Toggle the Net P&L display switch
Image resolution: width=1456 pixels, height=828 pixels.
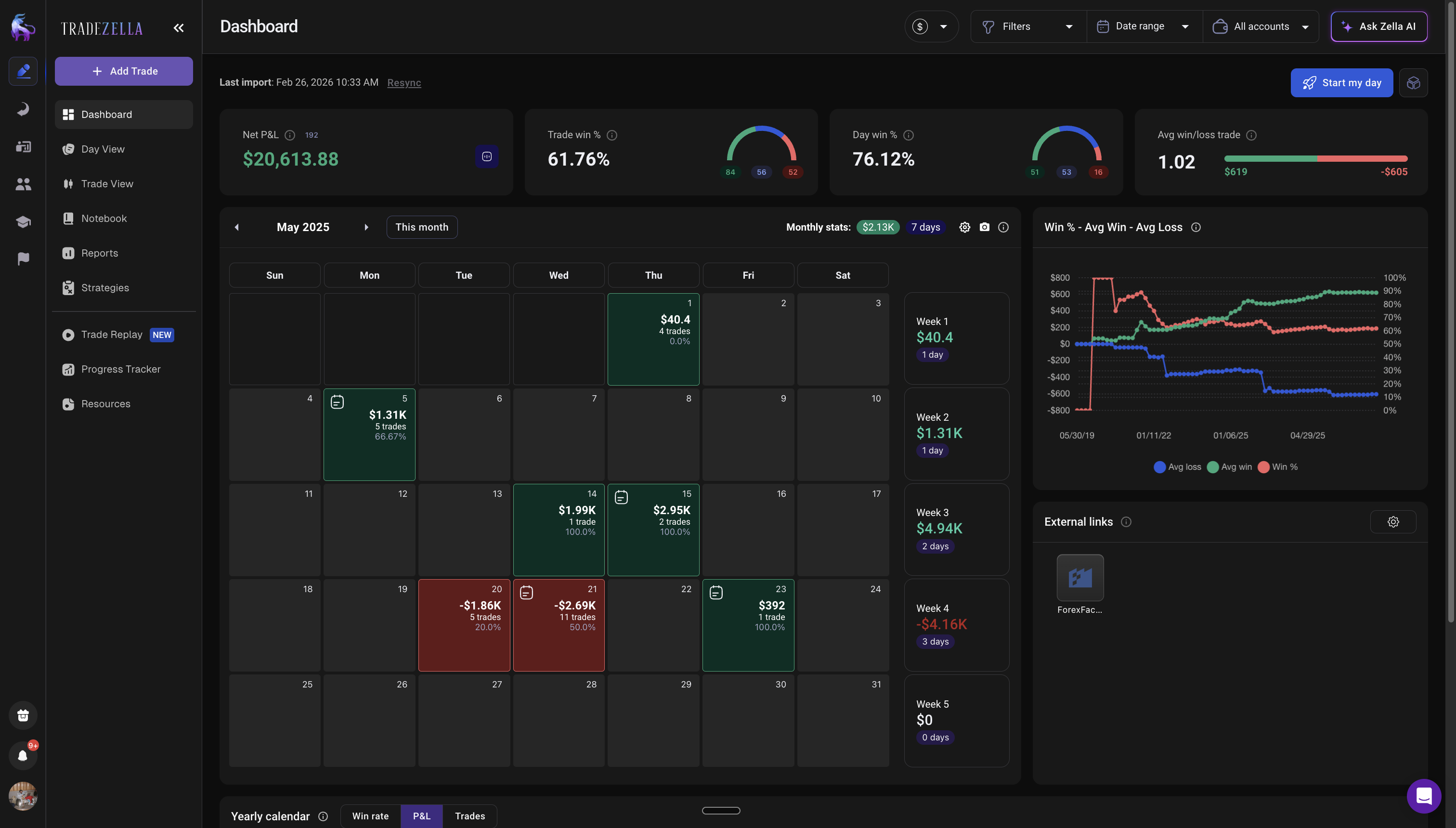click(x=487, y=156)
